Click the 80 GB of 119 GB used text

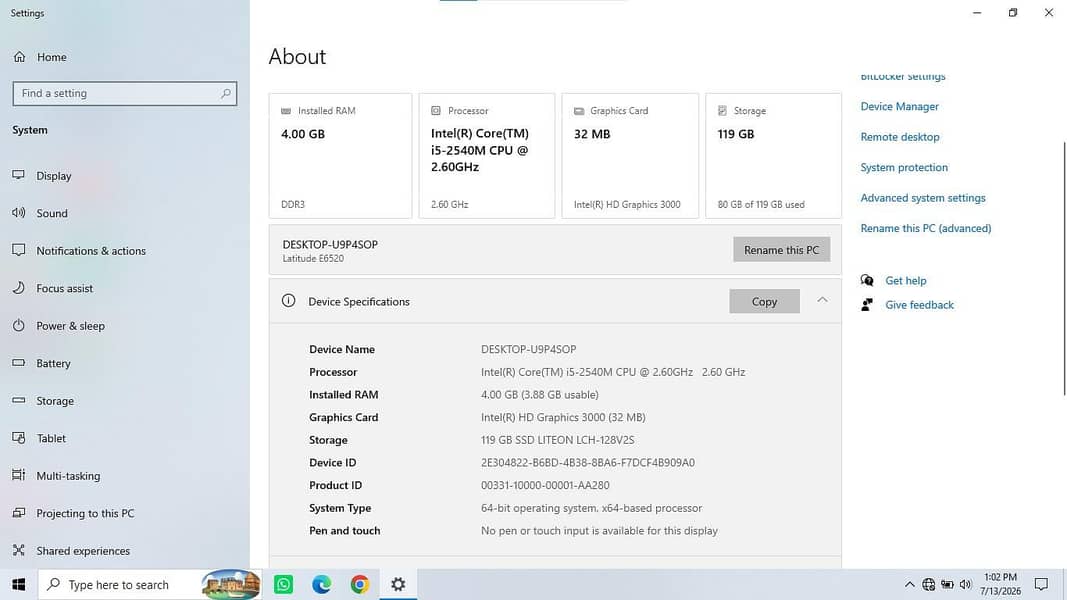pyautogui.click(x=761, y=204)
